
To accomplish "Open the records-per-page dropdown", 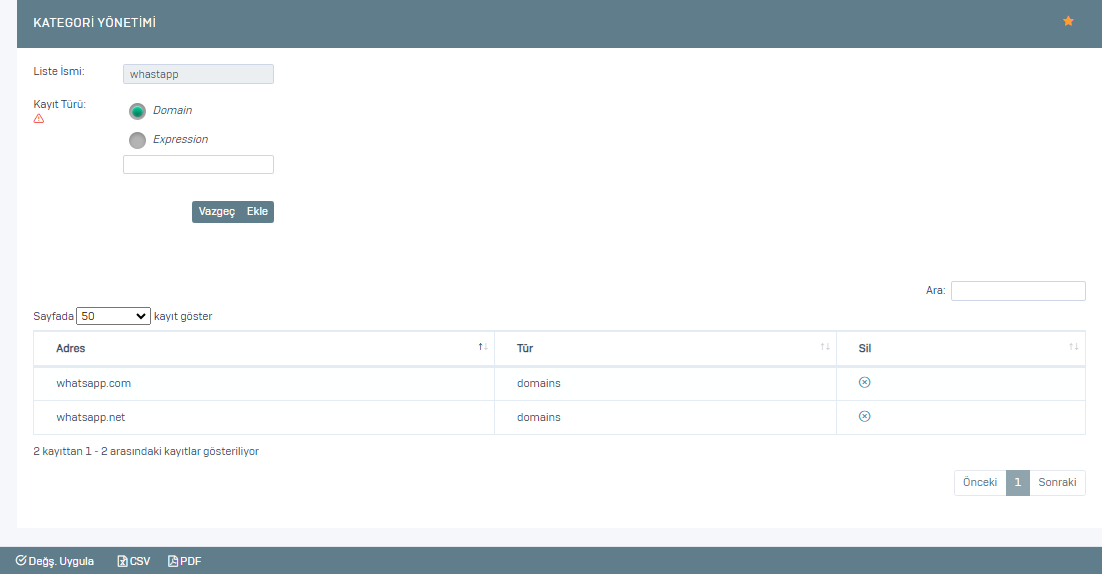I will [x=113, y=316].
